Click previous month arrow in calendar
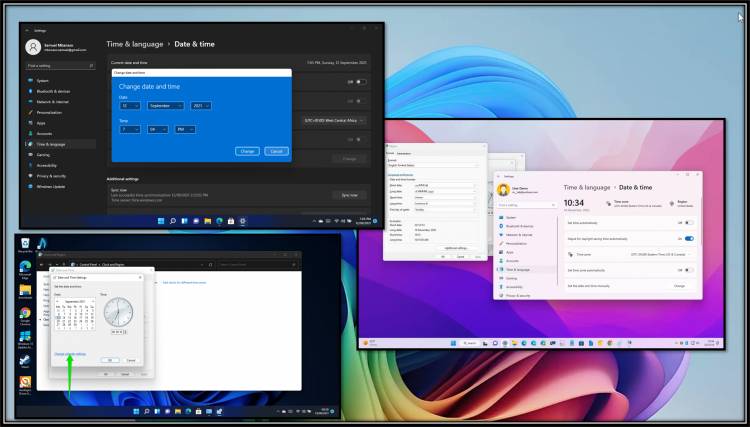The height and width of the screenshot is (427, 750). [57, 301]
